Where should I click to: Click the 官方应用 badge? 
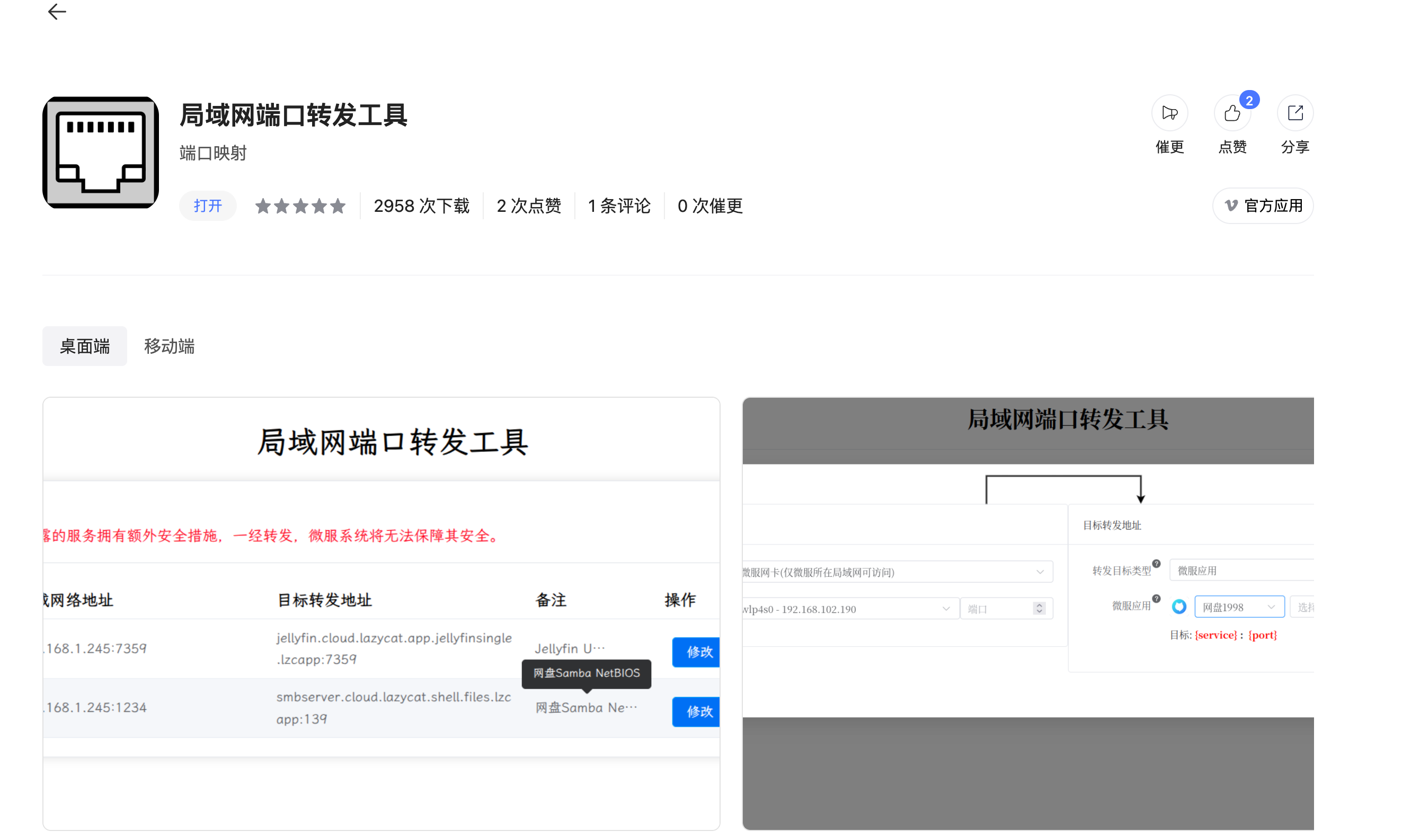pos(1263,206)
